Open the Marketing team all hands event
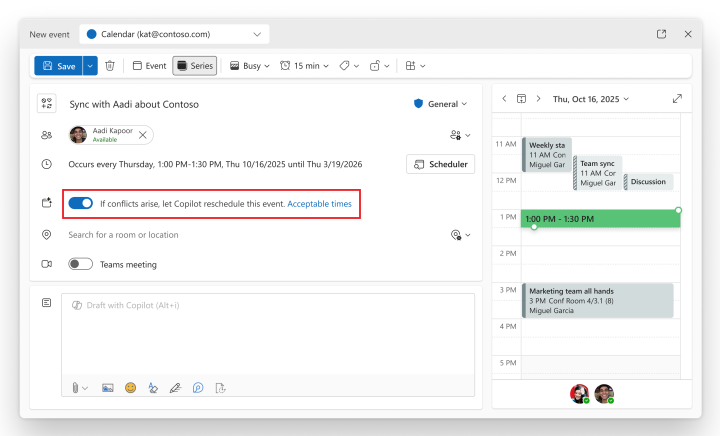 (x=597, y=301)
